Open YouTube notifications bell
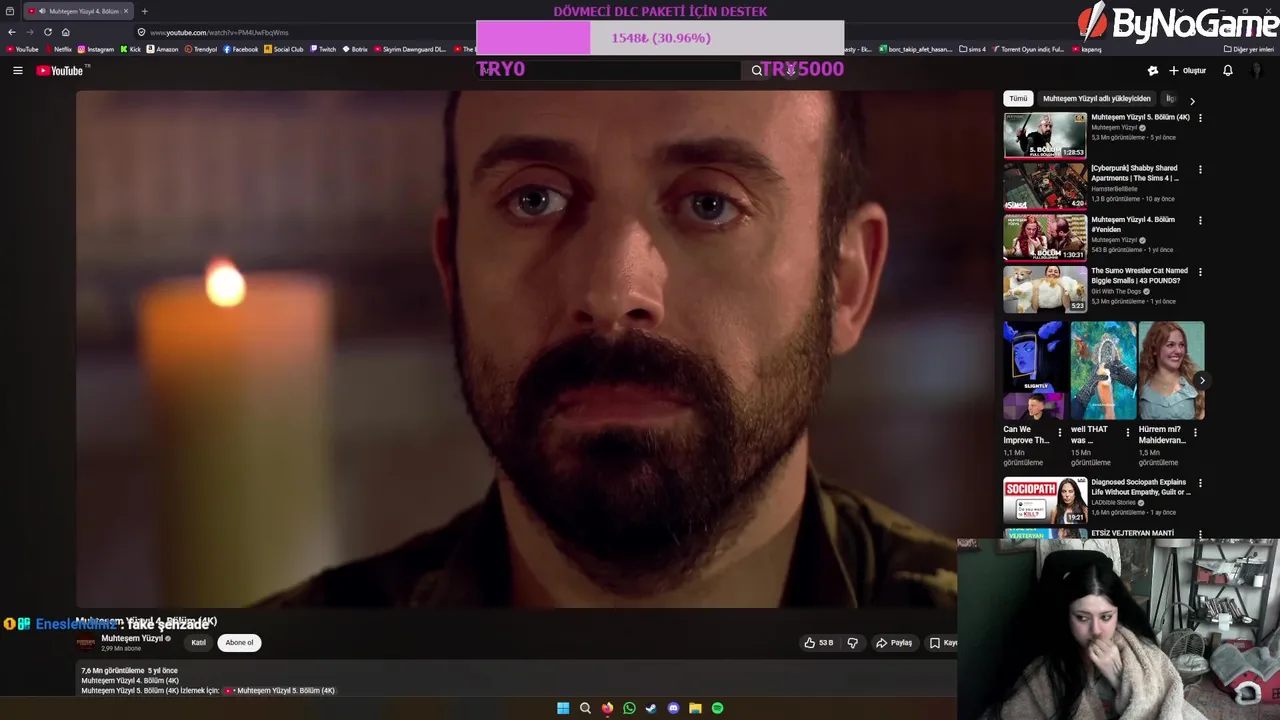This screenshot has width=1280, height=720. click(x=1228, y=71)
